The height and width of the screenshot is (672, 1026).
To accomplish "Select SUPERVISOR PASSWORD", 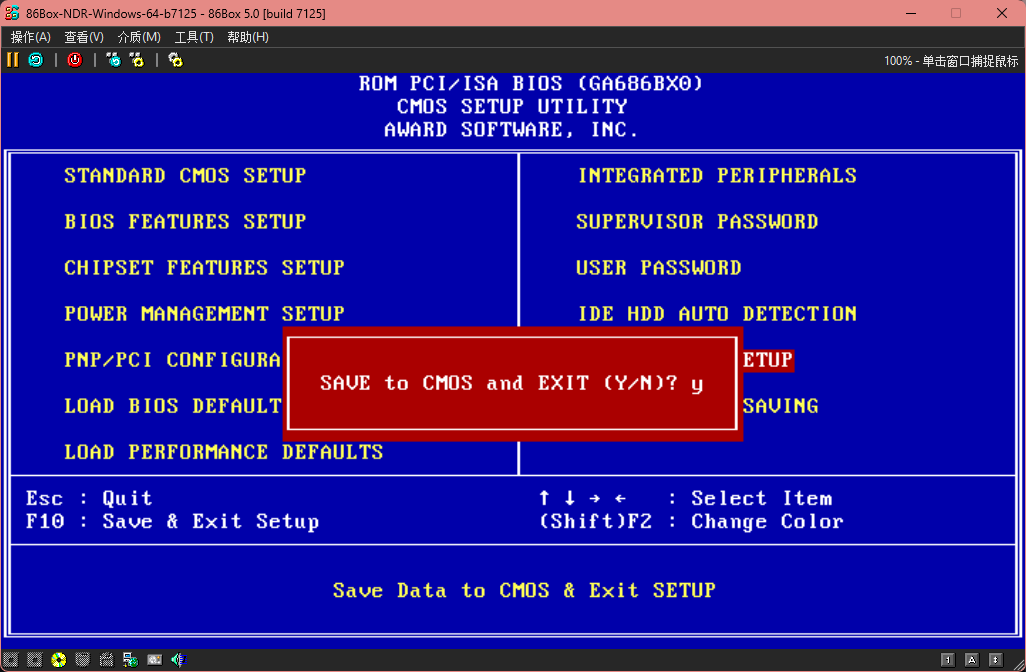I will tap(698, 222).
